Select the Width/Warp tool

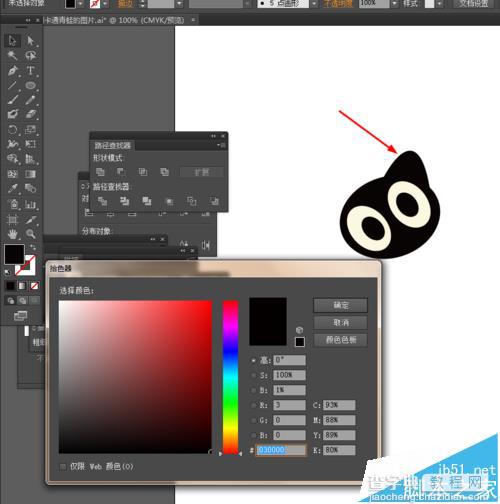[x=13, y=144]
